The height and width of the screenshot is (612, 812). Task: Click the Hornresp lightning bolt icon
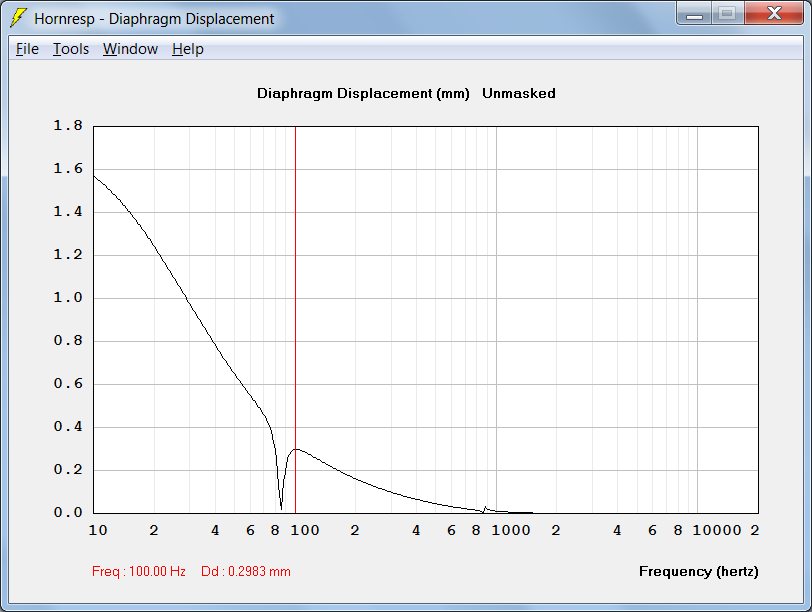tap(18, 18)
